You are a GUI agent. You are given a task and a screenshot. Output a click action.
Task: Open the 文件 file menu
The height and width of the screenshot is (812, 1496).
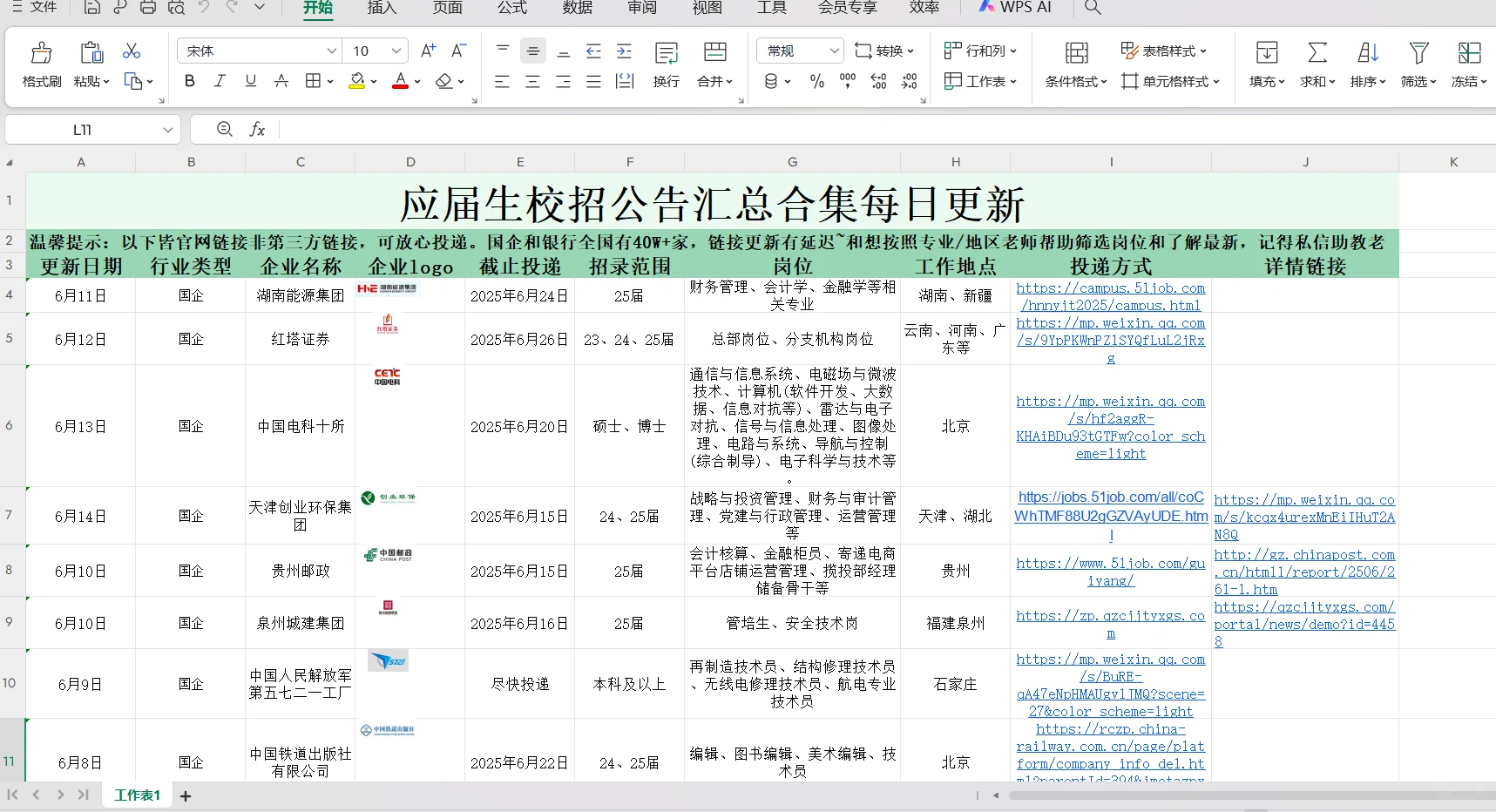pyautogui.click(x=35, y=8)
